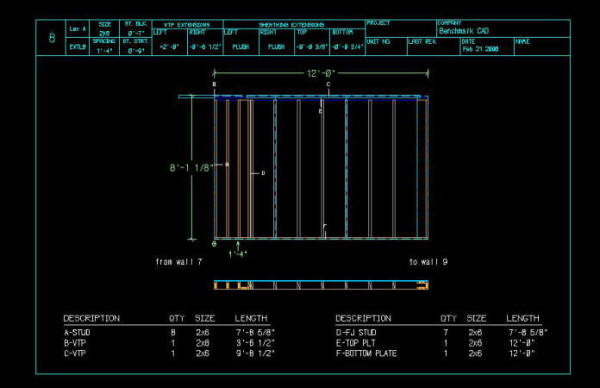Select the wall number 8 in title block
600x388 pixels.
52,37
